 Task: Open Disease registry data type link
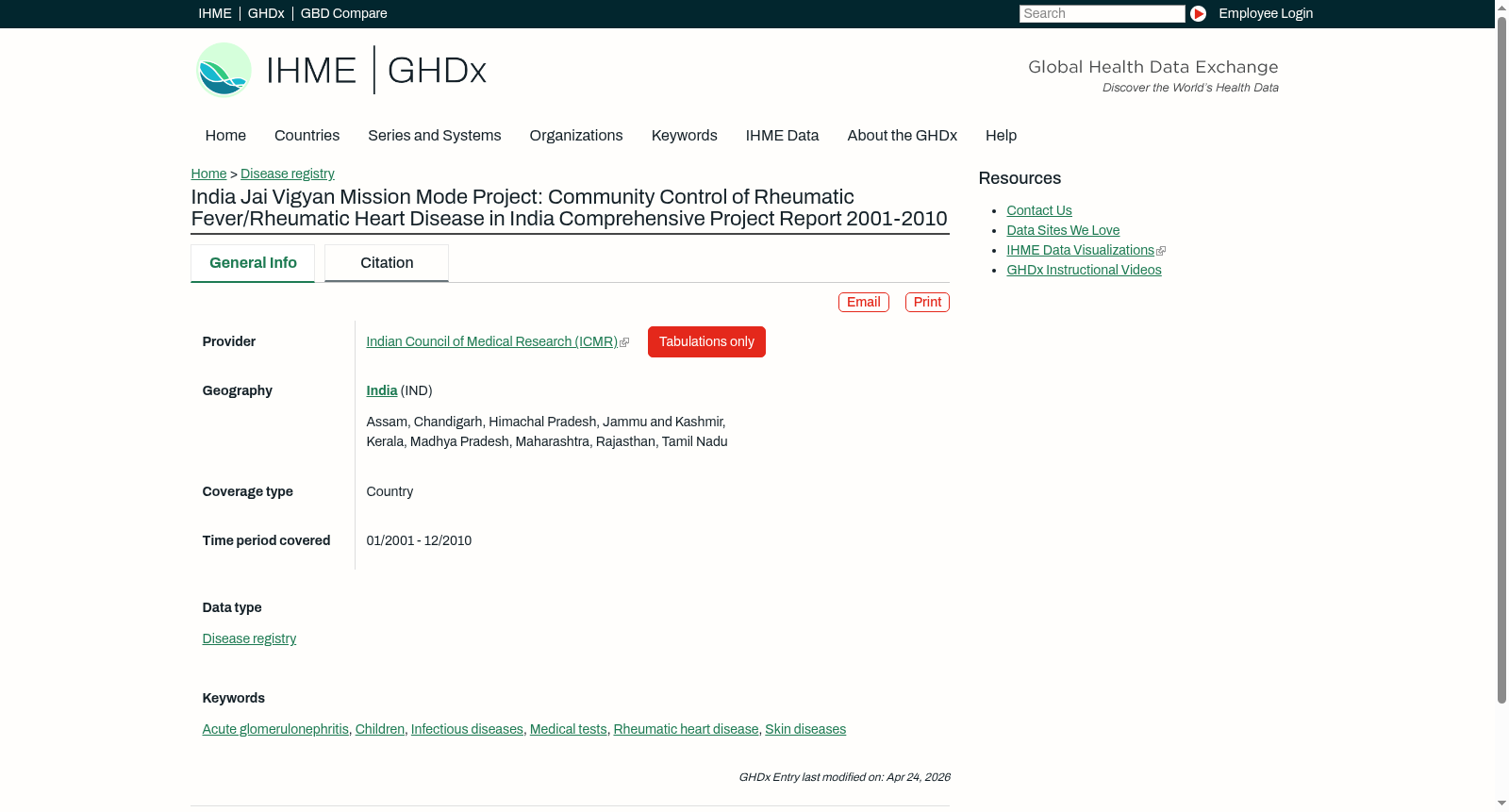coord(249,638)
